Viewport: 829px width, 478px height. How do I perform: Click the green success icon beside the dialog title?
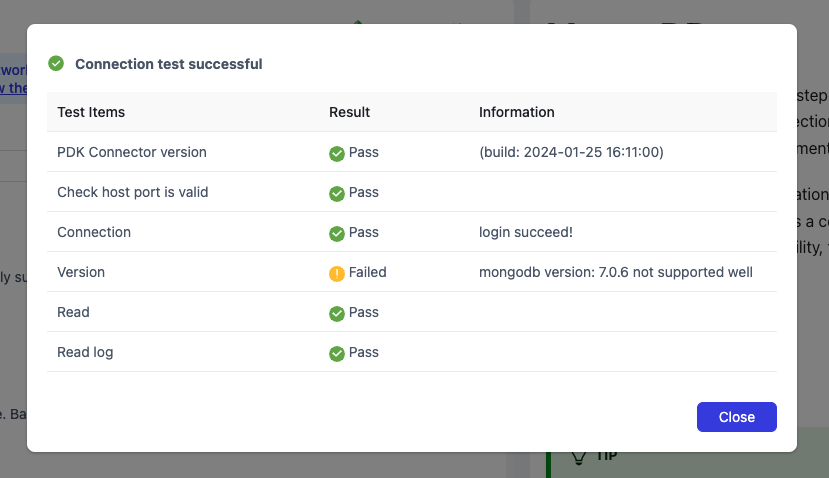pos(56,64)
